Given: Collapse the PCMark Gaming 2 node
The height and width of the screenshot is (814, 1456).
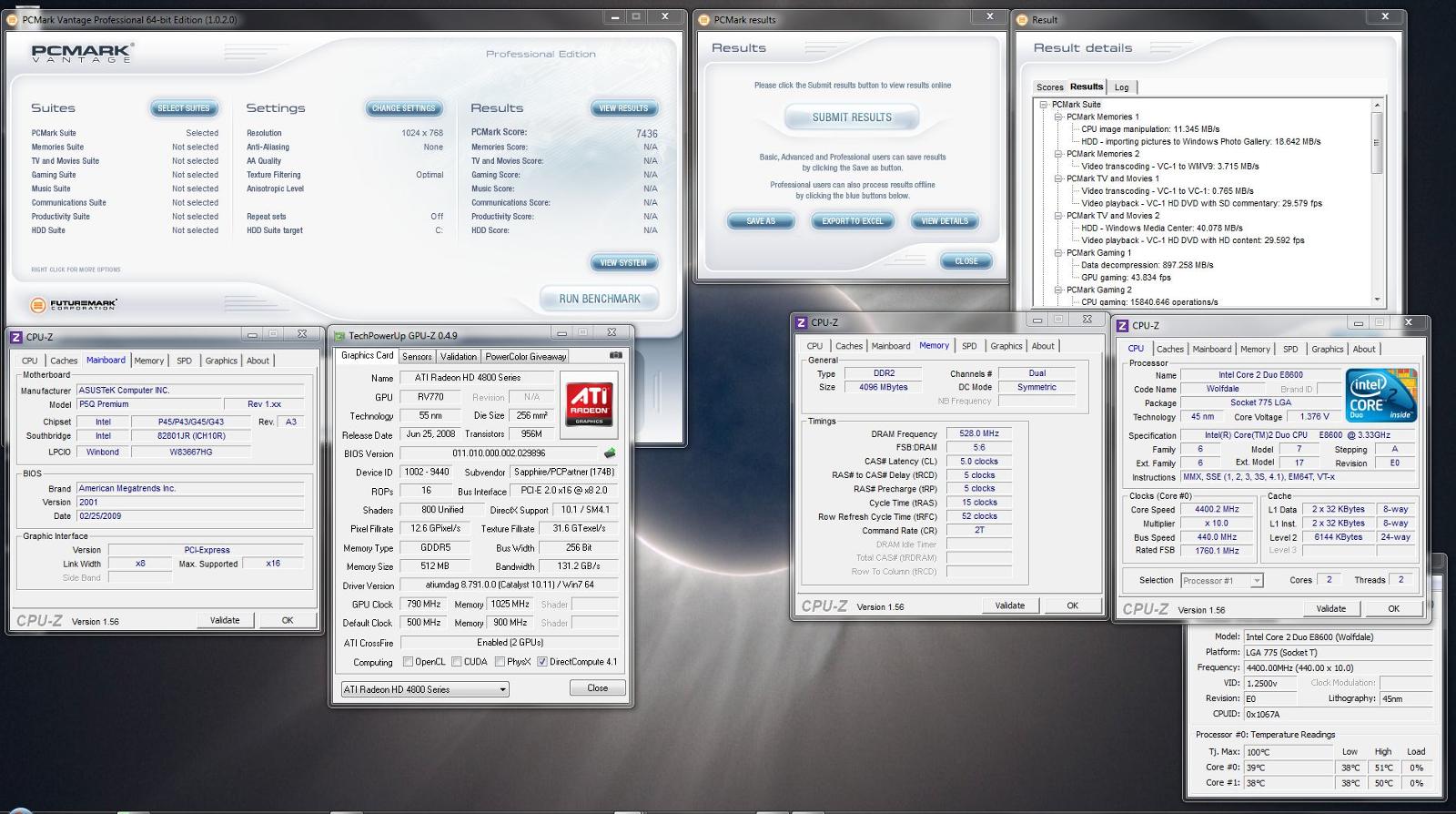Looking at the screenshot, I should tap(1058, 290).
